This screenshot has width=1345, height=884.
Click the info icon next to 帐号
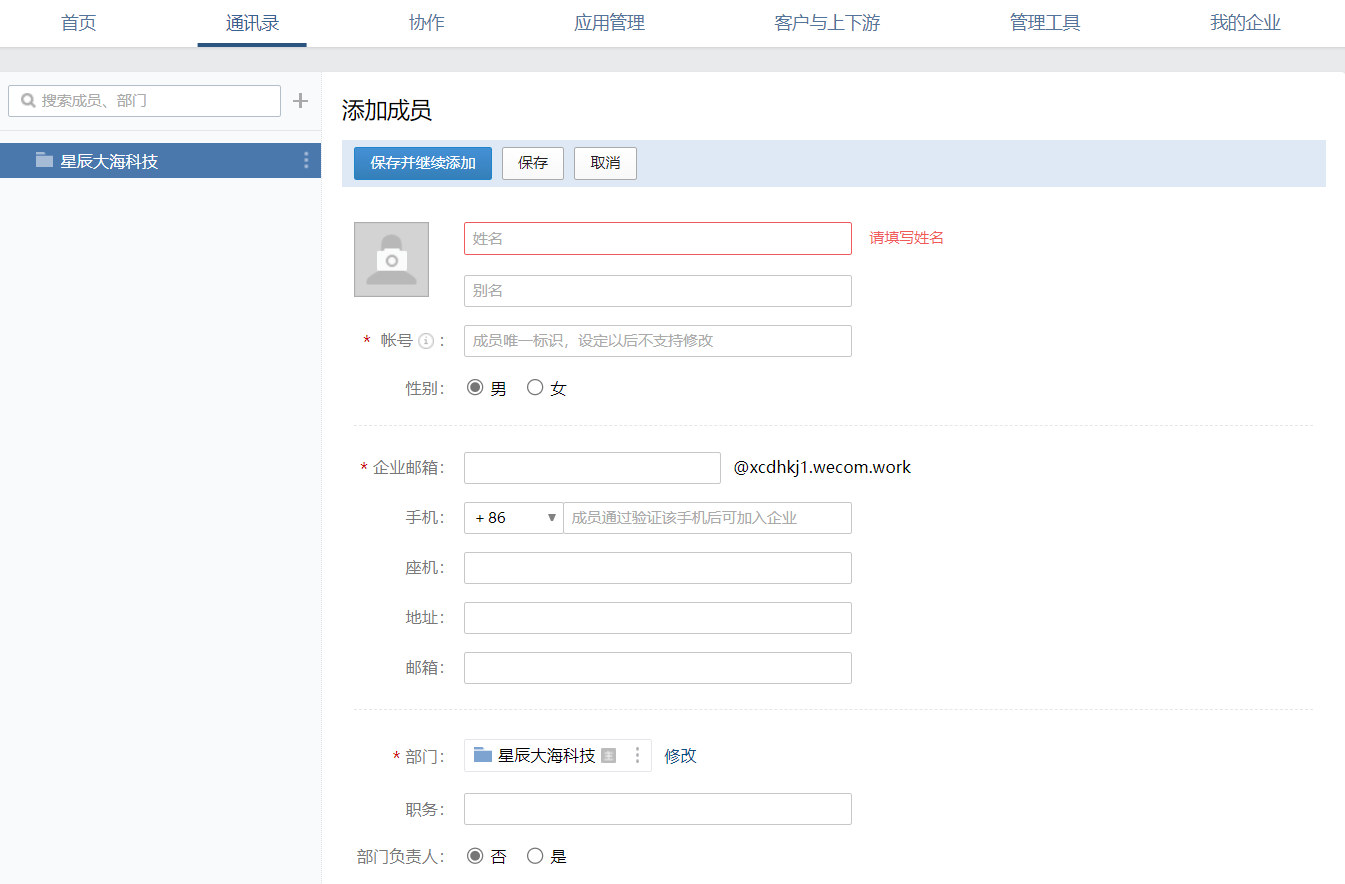[x=426, y=341]
